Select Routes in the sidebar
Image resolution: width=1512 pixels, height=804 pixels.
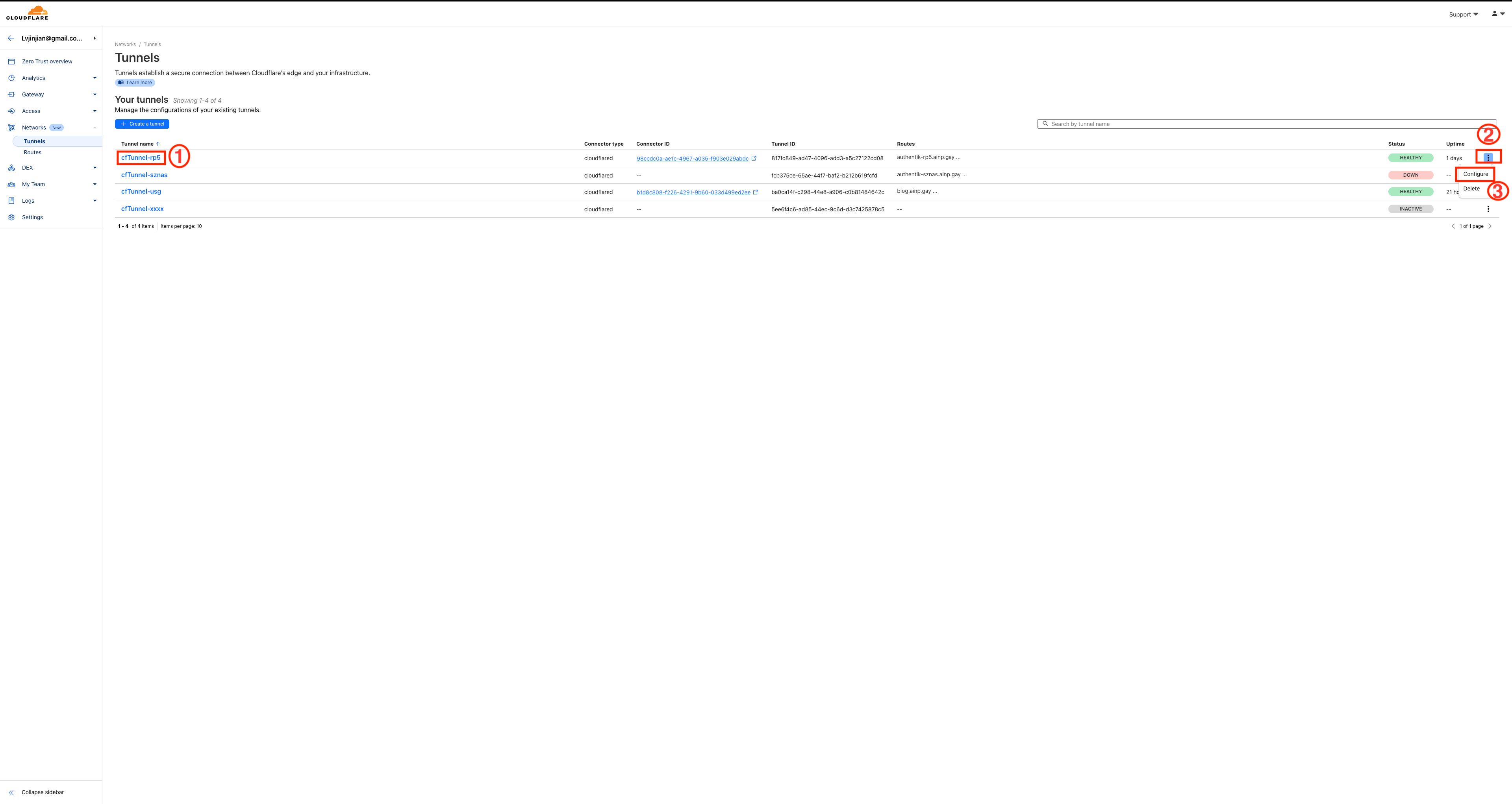click(32, 152)
